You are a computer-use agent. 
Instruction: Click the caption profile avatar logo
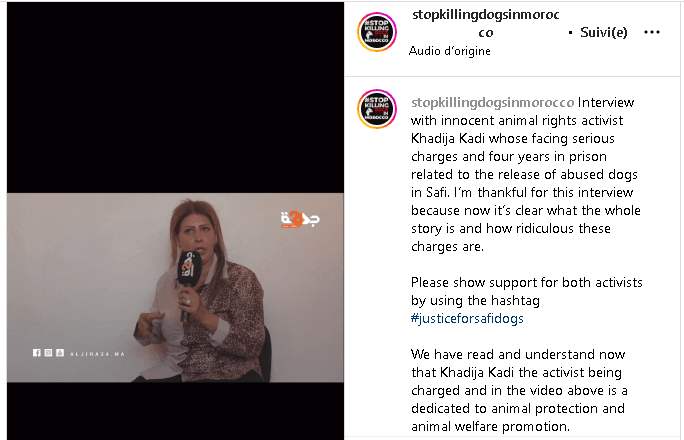pyautogui.click(x=377, y=109)
